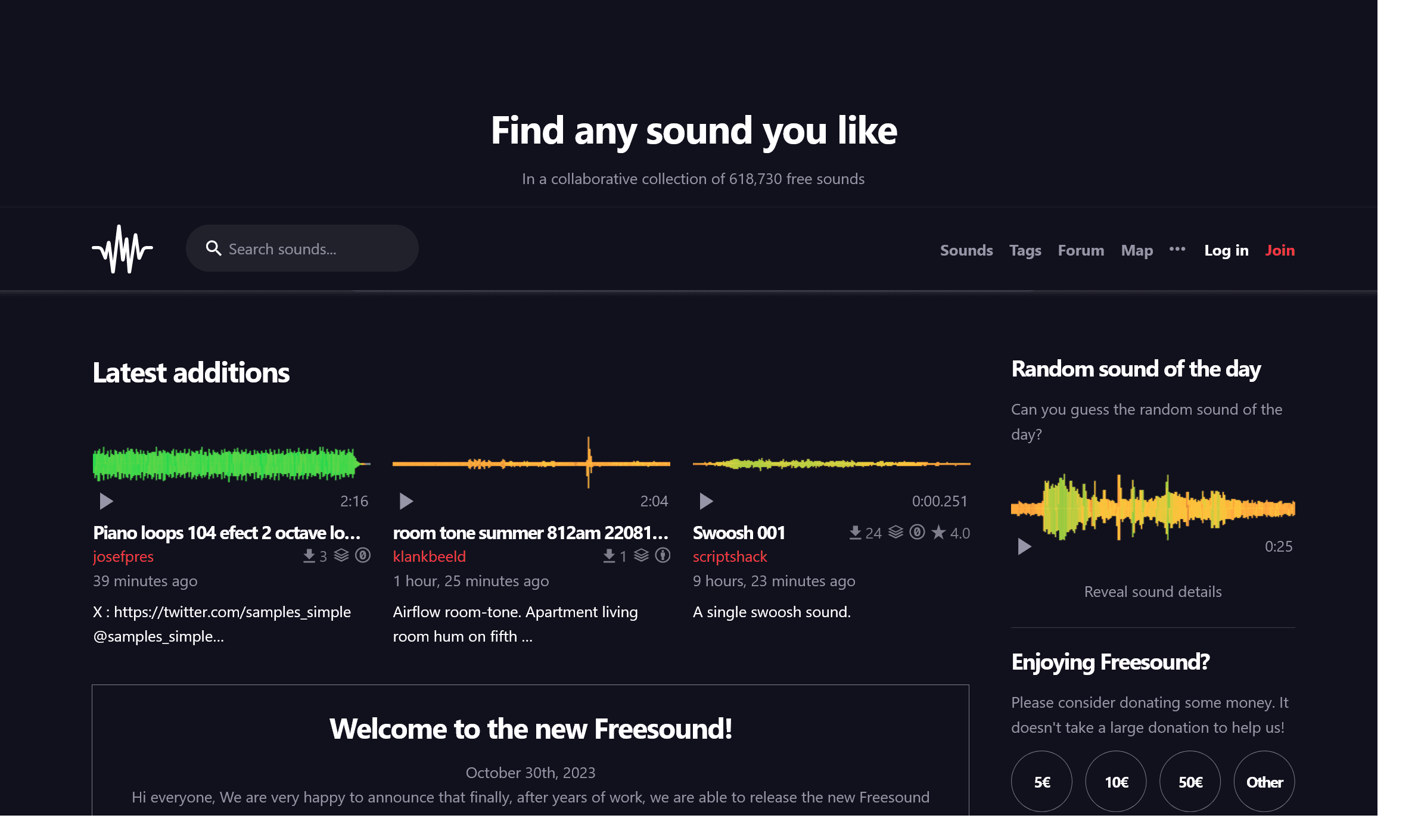Click the 39 minutes ago timestamp
The height and width of the screenshot is (840, 1418).
(x=145, y=581)
